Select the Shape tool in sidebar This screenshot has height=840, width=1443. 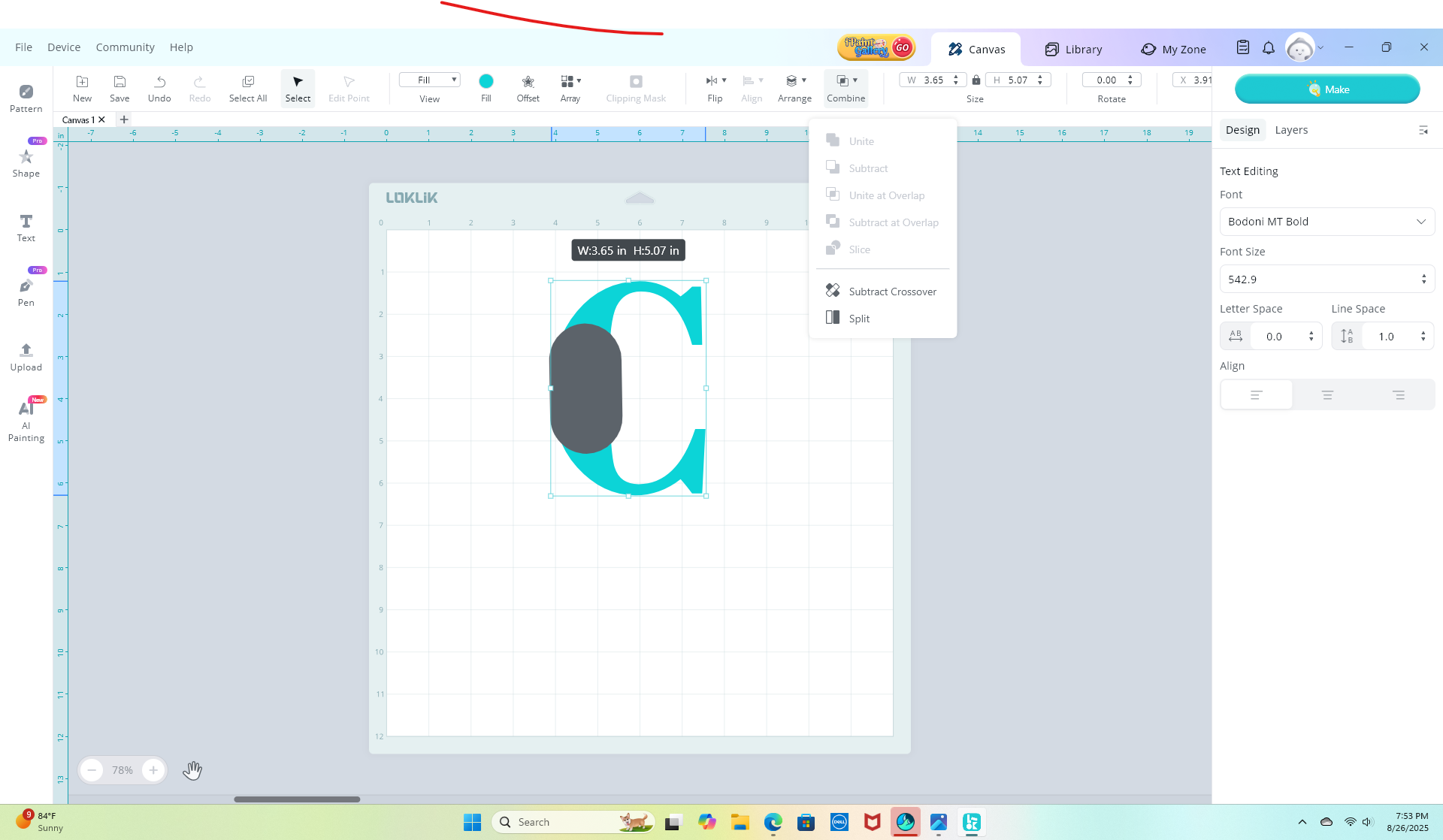(26, 162)
